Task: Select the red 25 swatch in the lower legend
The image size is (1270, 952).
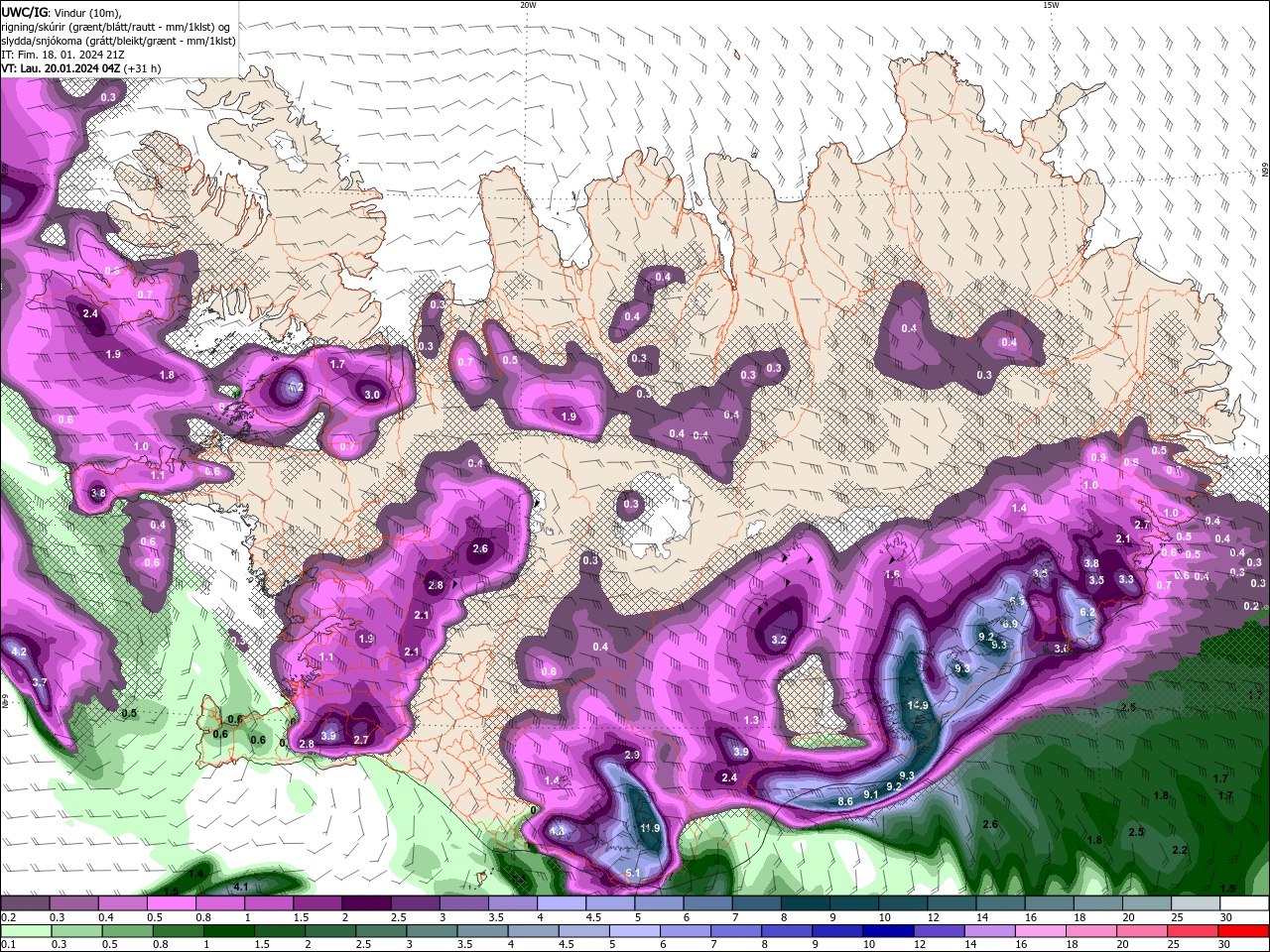Action: pyautogui.click(x=1194, y=931)
